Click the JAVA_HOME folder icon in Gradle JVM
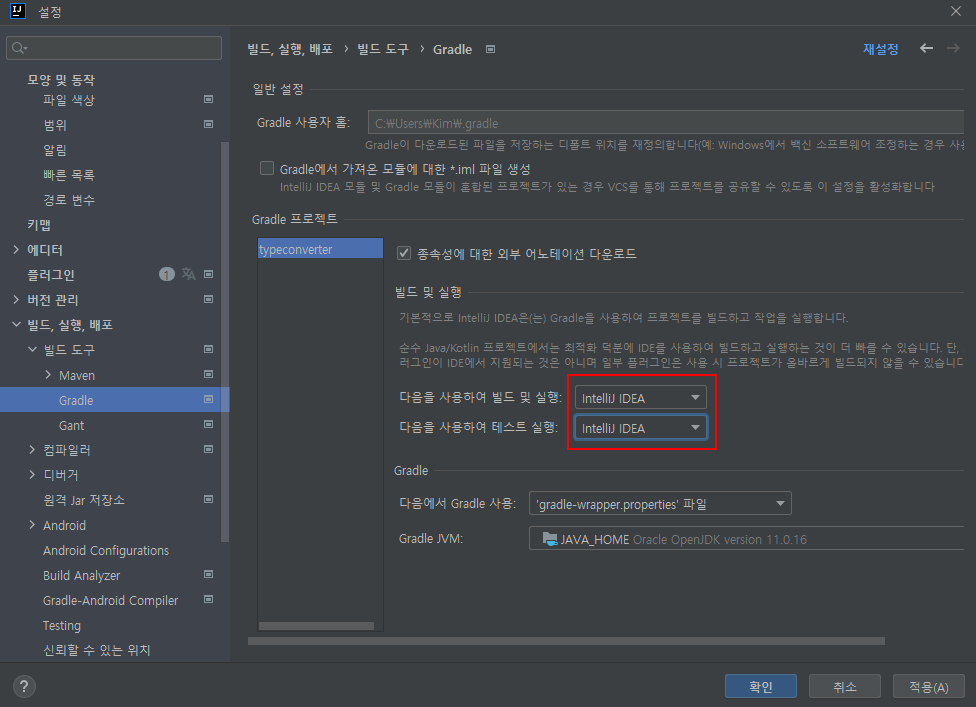The width and height of the screenshot is (976, 707). click(550, 539)
